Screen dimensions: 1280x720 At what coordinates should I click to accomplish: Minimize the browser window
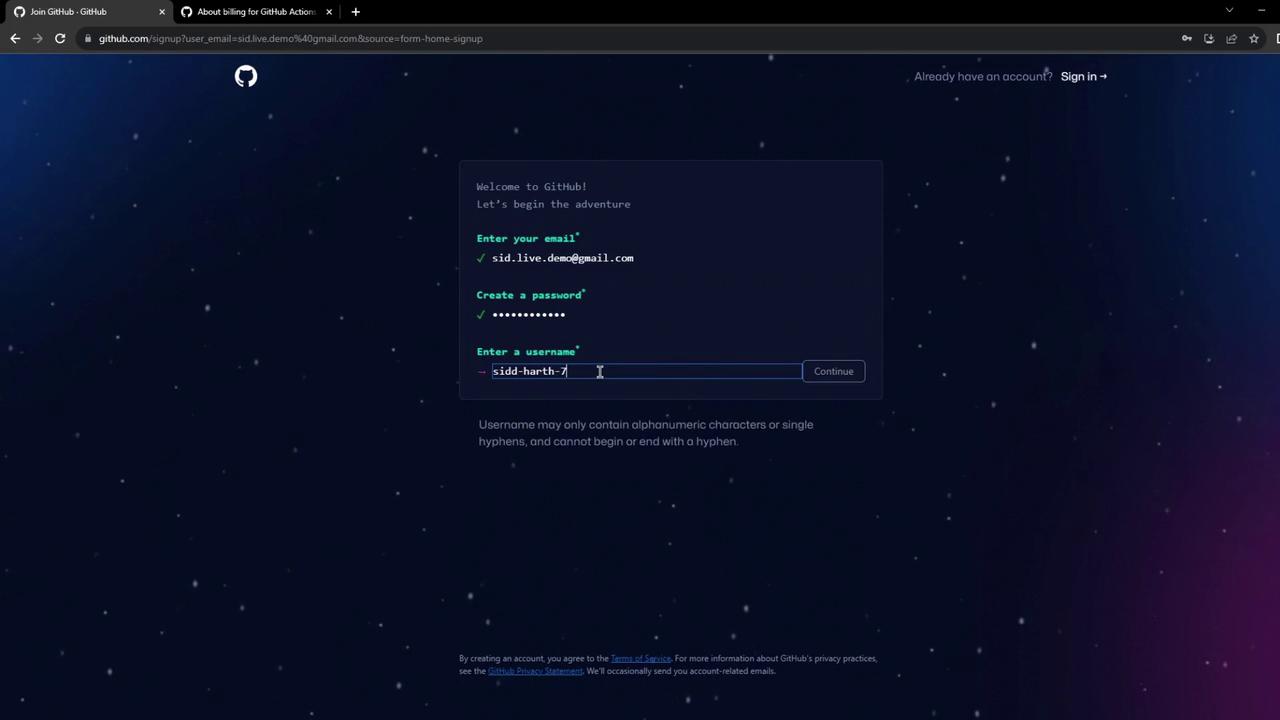click(x=1261, y=10)
